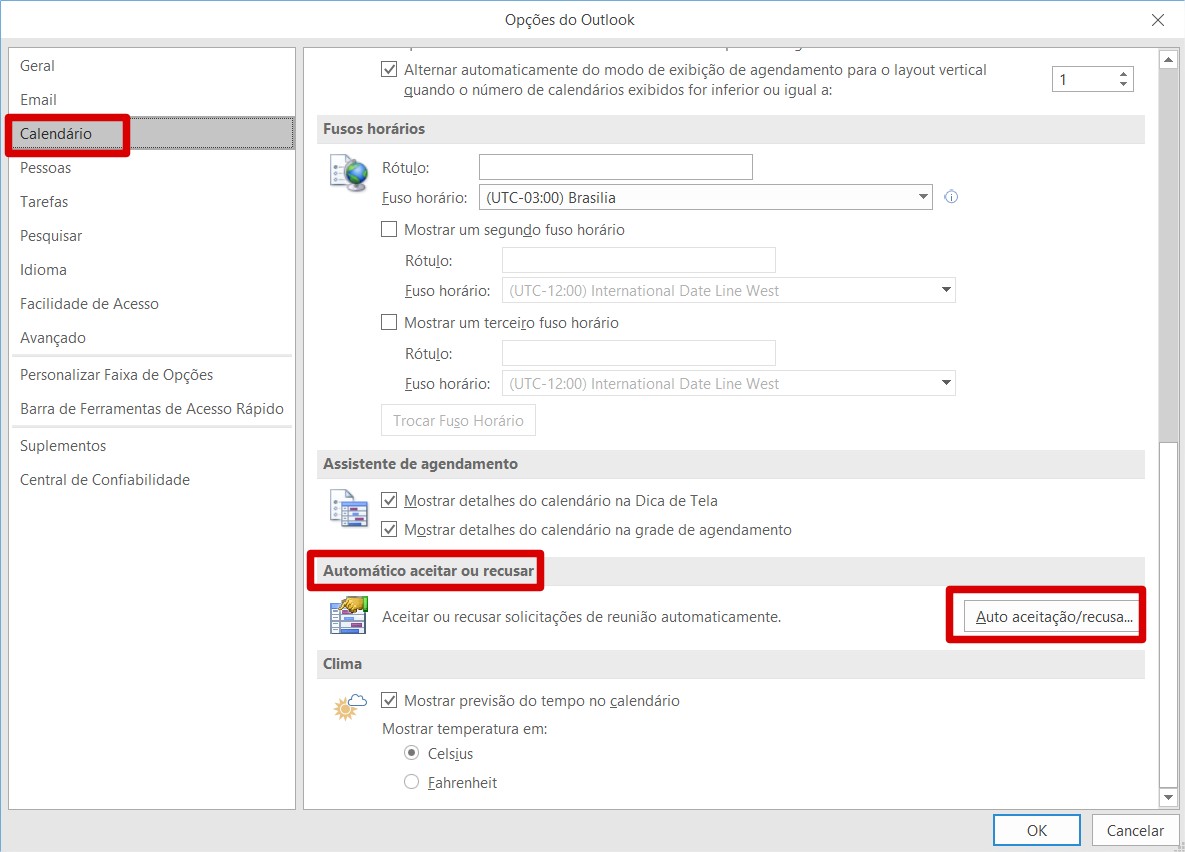Confirm settings with the OK button

click(x=1036, y=830)
